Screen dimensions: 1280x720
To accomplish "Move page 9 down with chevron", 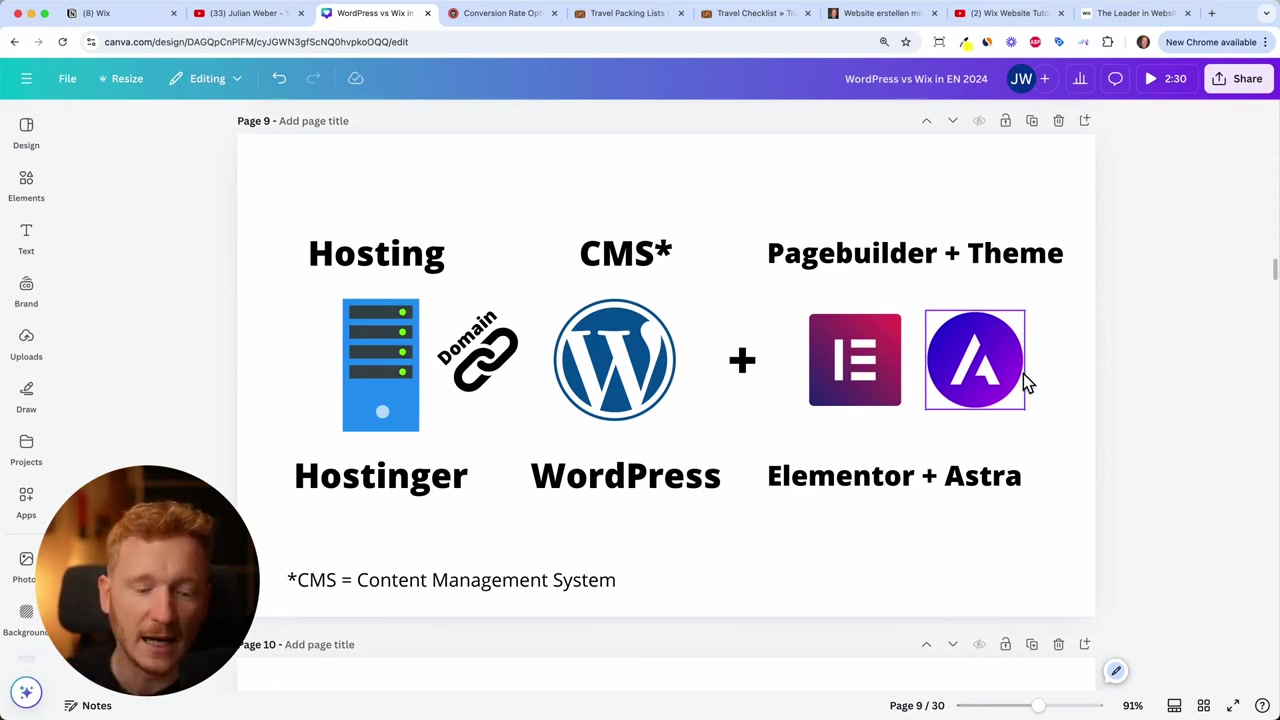I will pyautogui.click(x=952, y=121).
